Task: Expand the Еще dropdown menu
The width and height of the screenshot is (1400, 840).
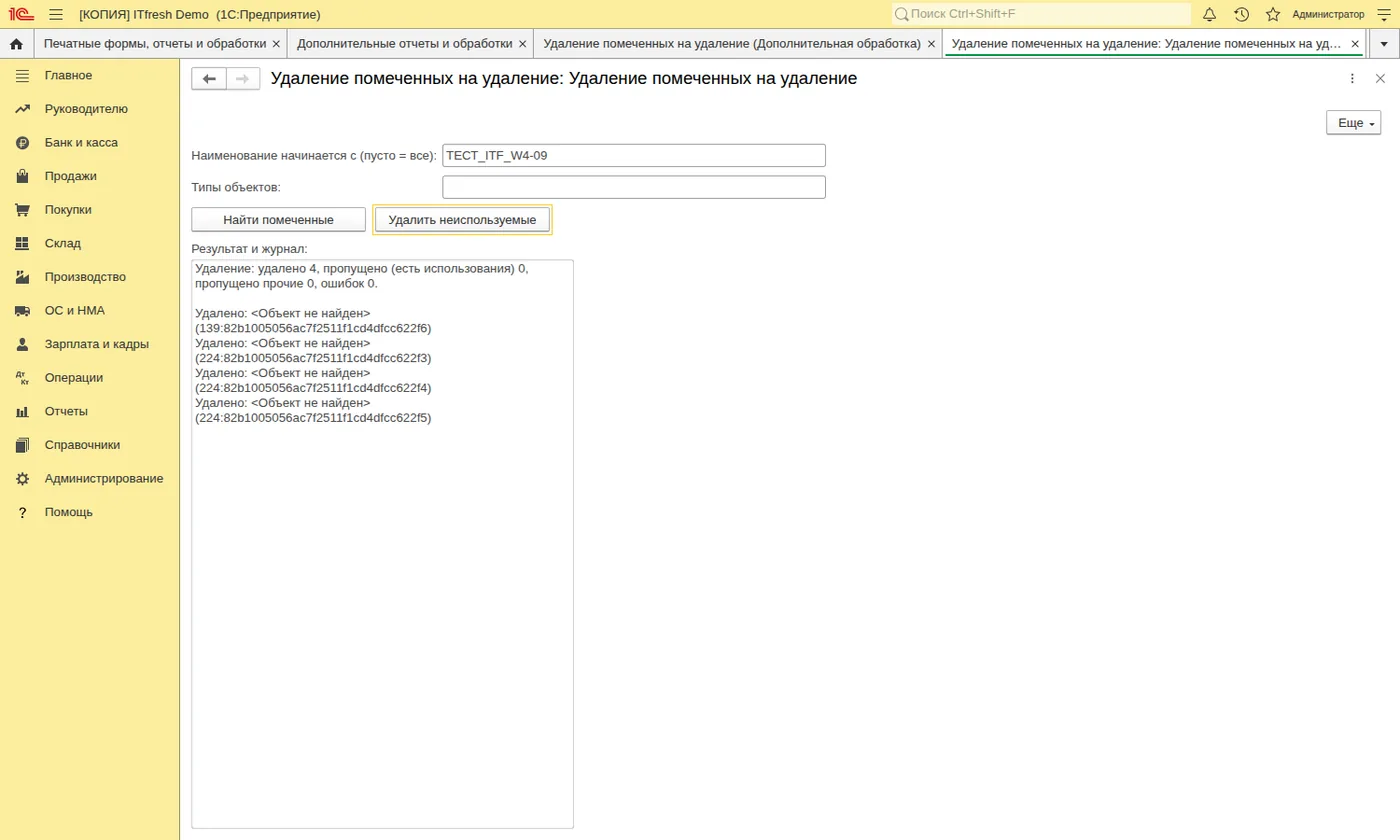Action: (x=1353, y=123)
